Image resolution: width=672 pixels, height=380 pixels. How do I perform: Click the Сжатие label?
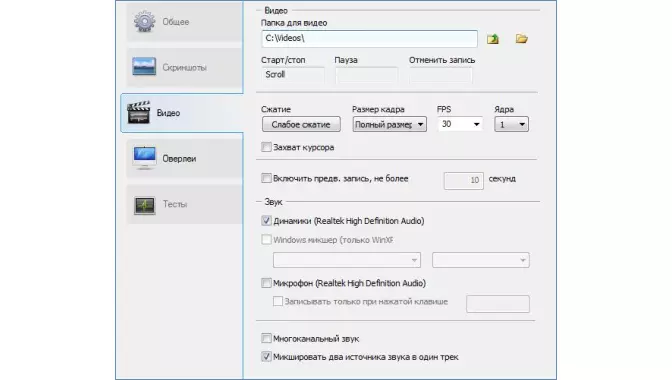pos(276,109)
